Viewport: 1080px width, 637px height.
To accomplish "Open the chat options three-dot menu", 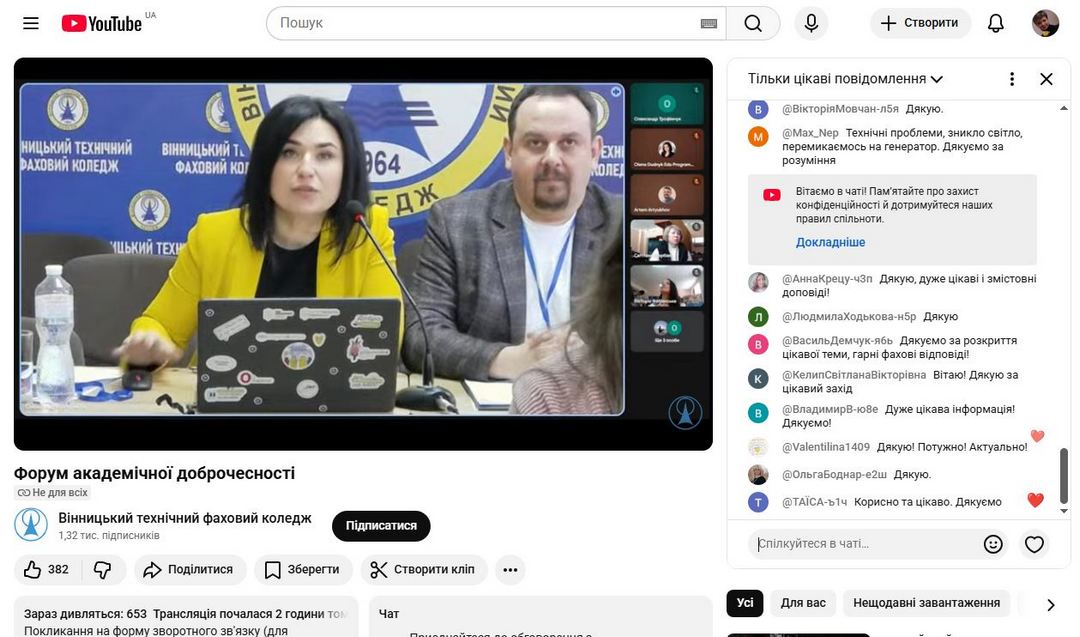I will click(x=1012, y=79).
